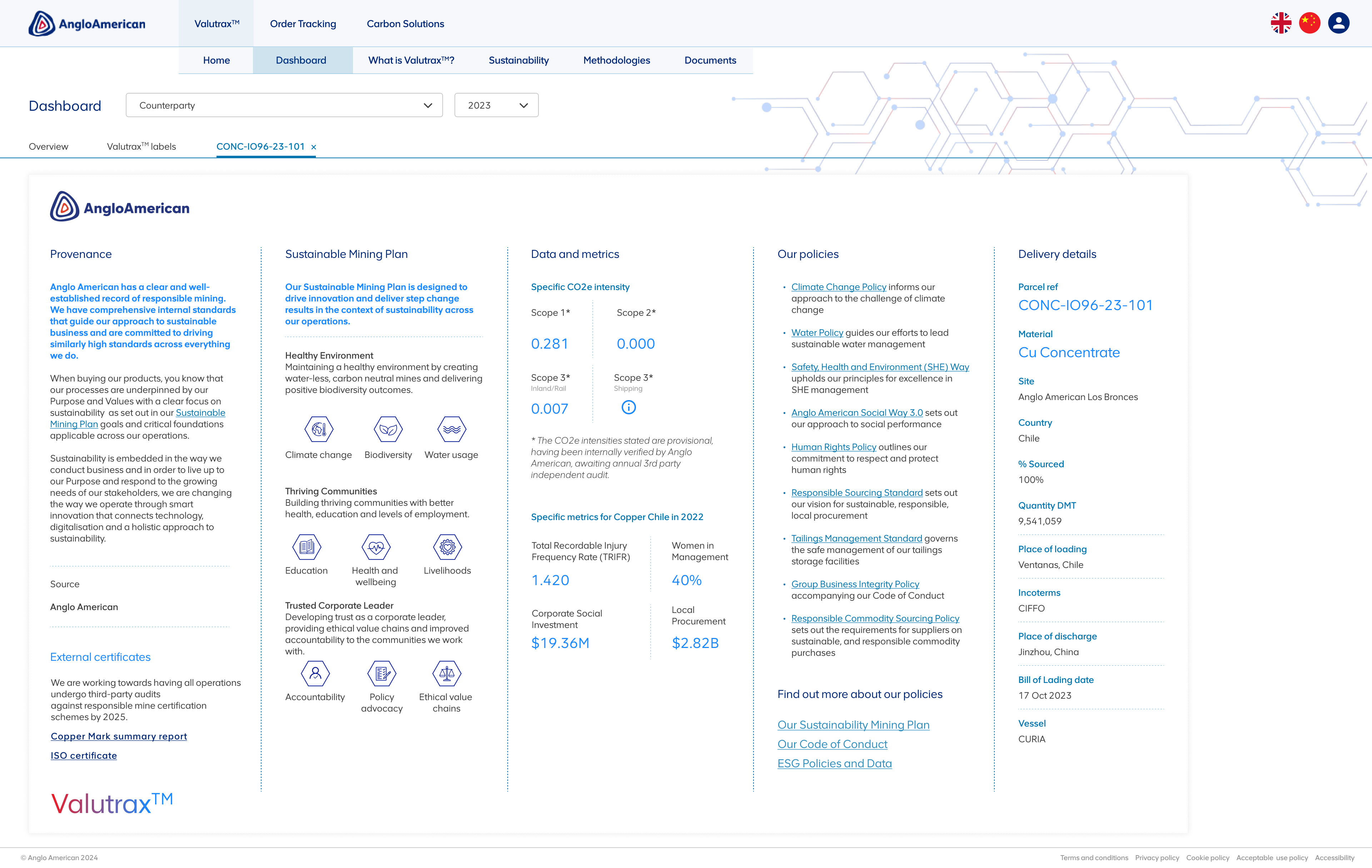
Task: Click the vessel name CURIA
Action: [1032, 739]
